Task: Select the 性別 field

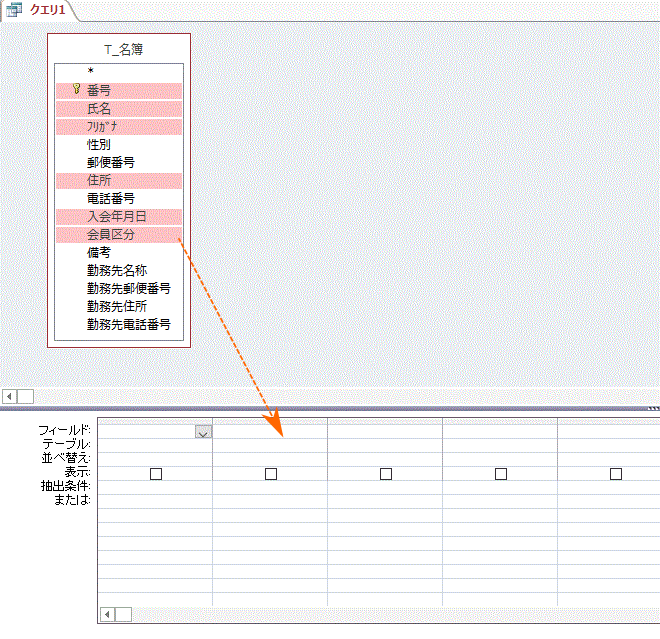Action: click(x=119, y=145)
